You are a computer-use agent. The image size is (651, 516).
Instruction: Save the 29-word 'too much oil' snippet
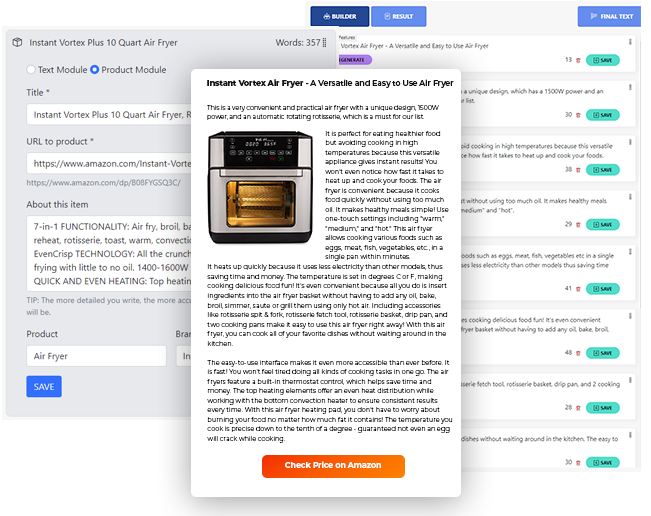click(x=602, y=225)
